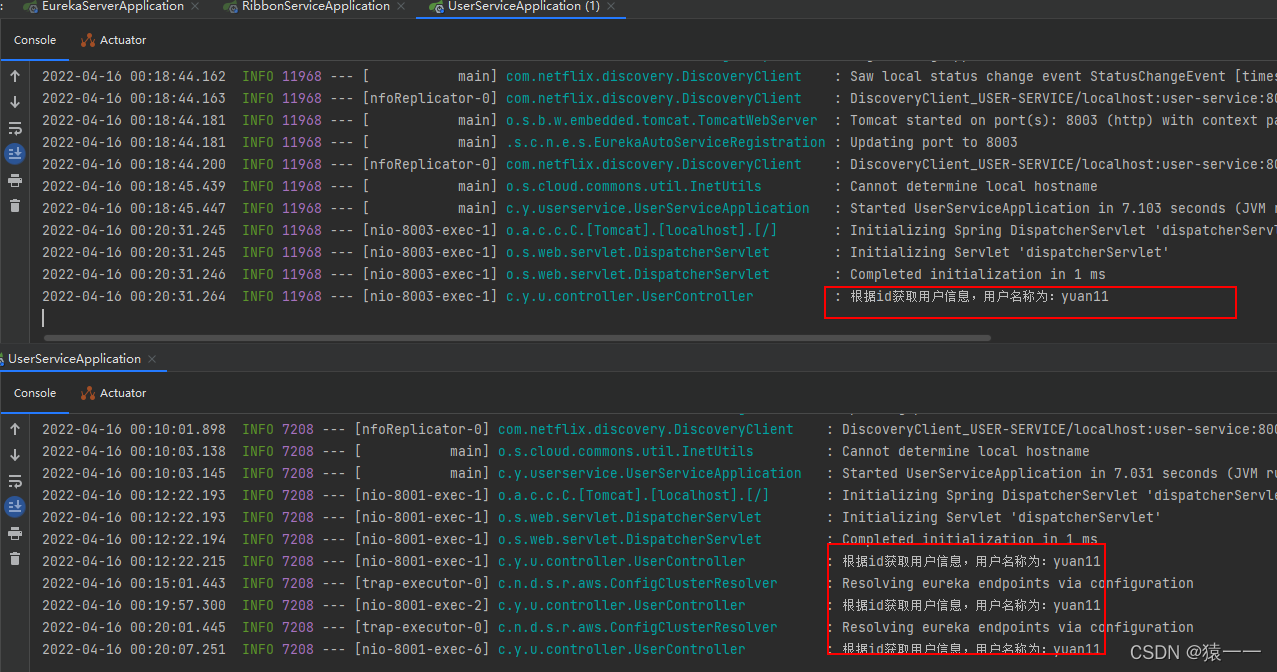Viewport: 1277px width, 672px height.
Task: Click the yuan11 message at 00:20:31.264
Action: click(979, 296)
